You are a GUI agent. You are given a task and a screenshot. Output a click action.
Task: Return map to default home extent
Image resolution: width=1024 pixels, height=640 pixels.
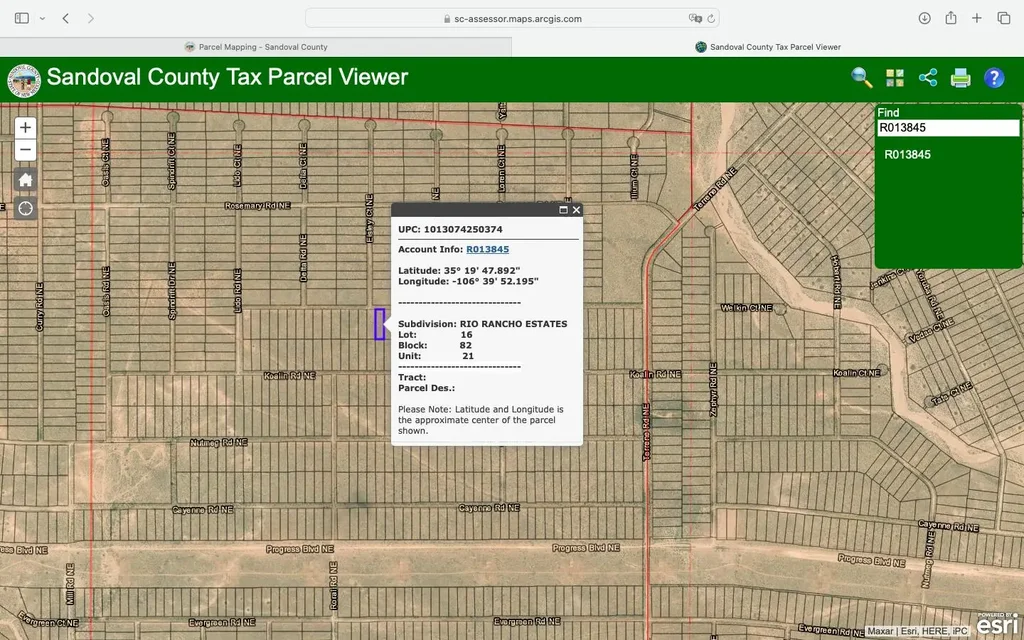tap(25, 180)
